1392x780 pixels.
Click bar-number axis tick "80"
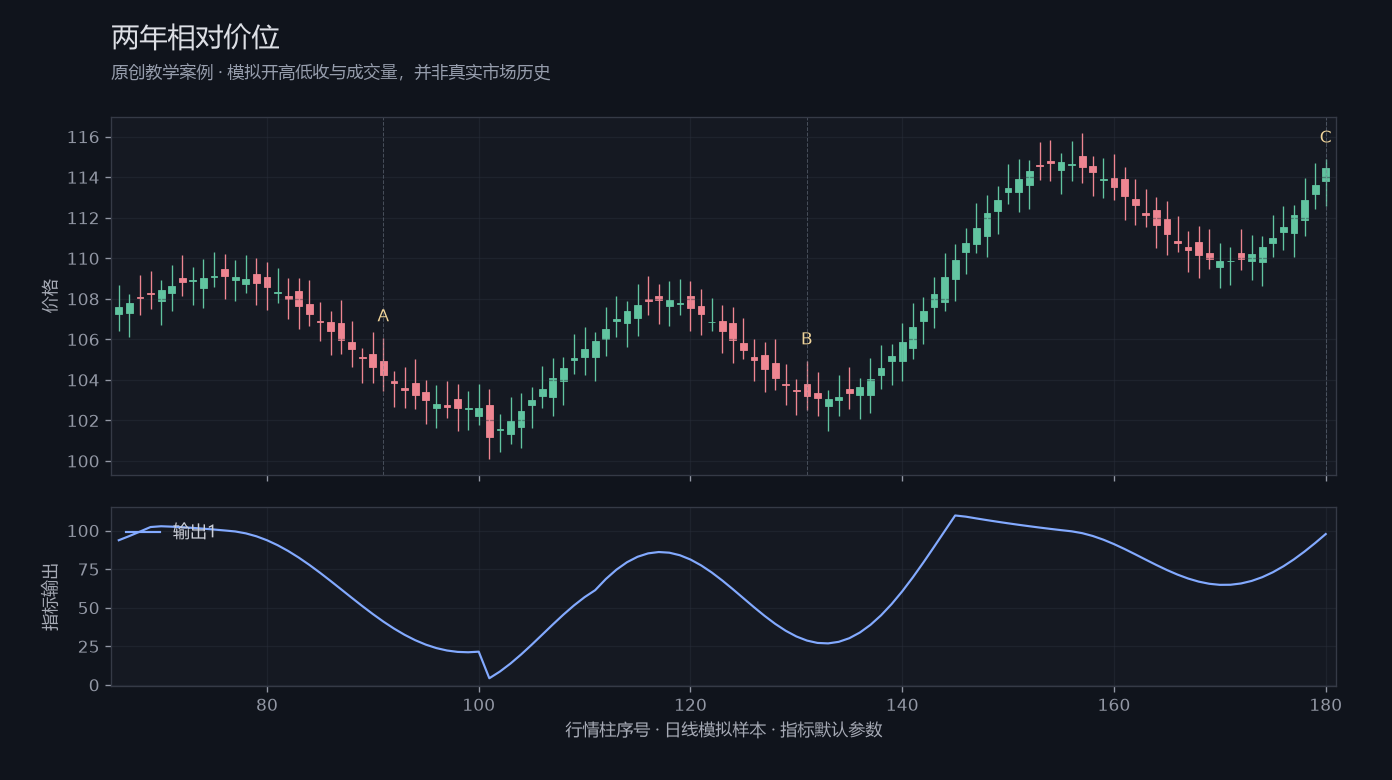(x=267, y=704)
